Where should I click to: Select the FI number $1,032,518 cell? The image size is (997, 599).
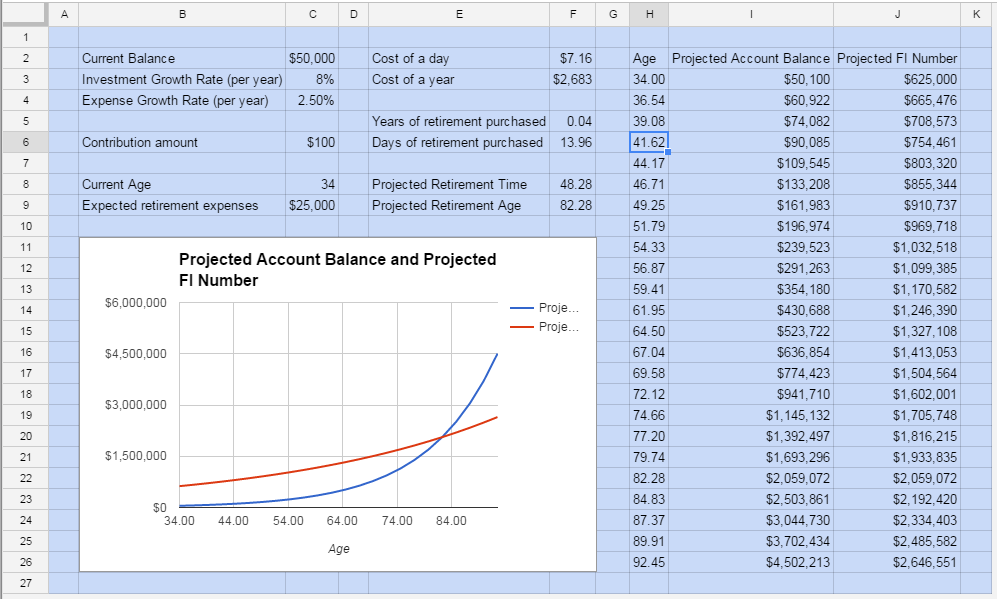[897, 247]
